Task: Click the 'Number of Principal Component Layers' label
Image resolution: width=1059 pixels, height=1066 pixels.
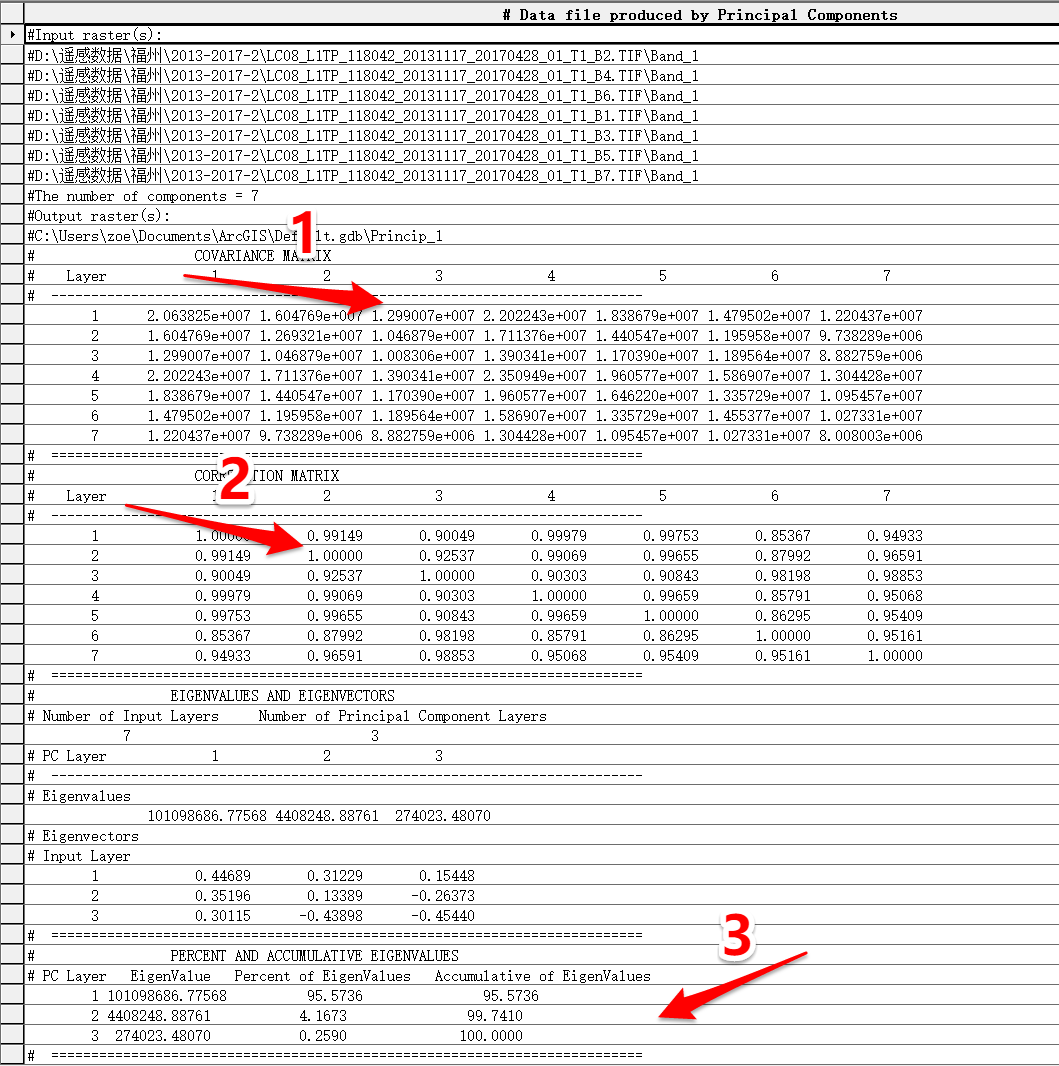Action: click(x=402, y=716)
